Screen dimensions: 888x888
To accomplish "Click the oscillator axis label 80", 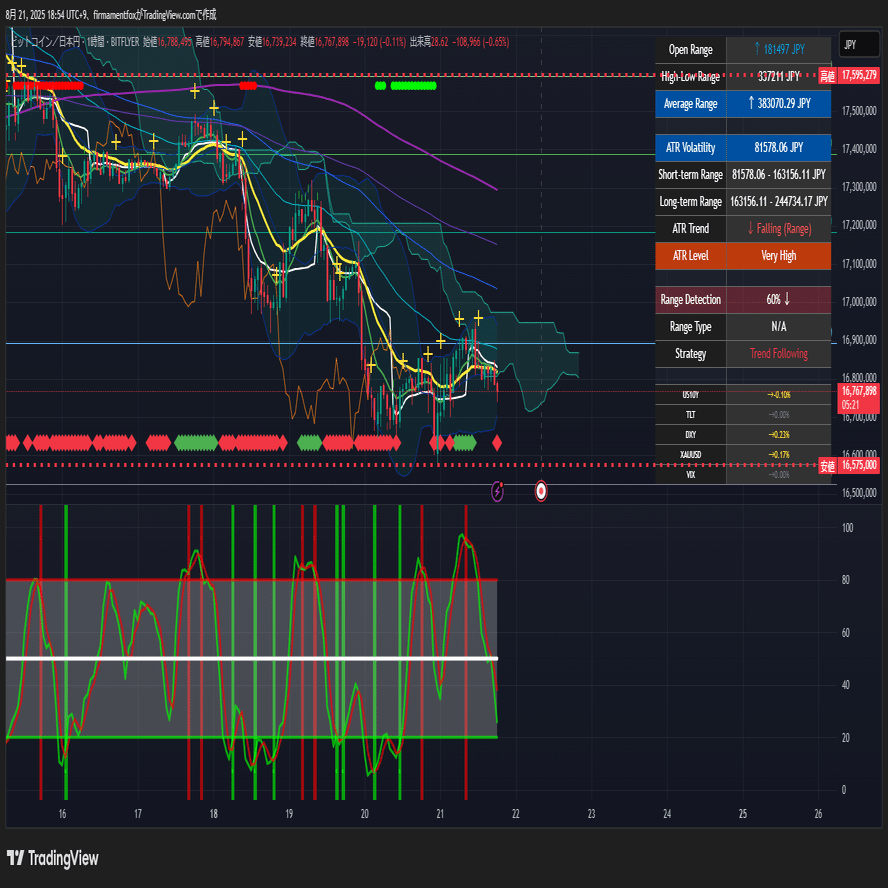I will [x=846, y=580].
